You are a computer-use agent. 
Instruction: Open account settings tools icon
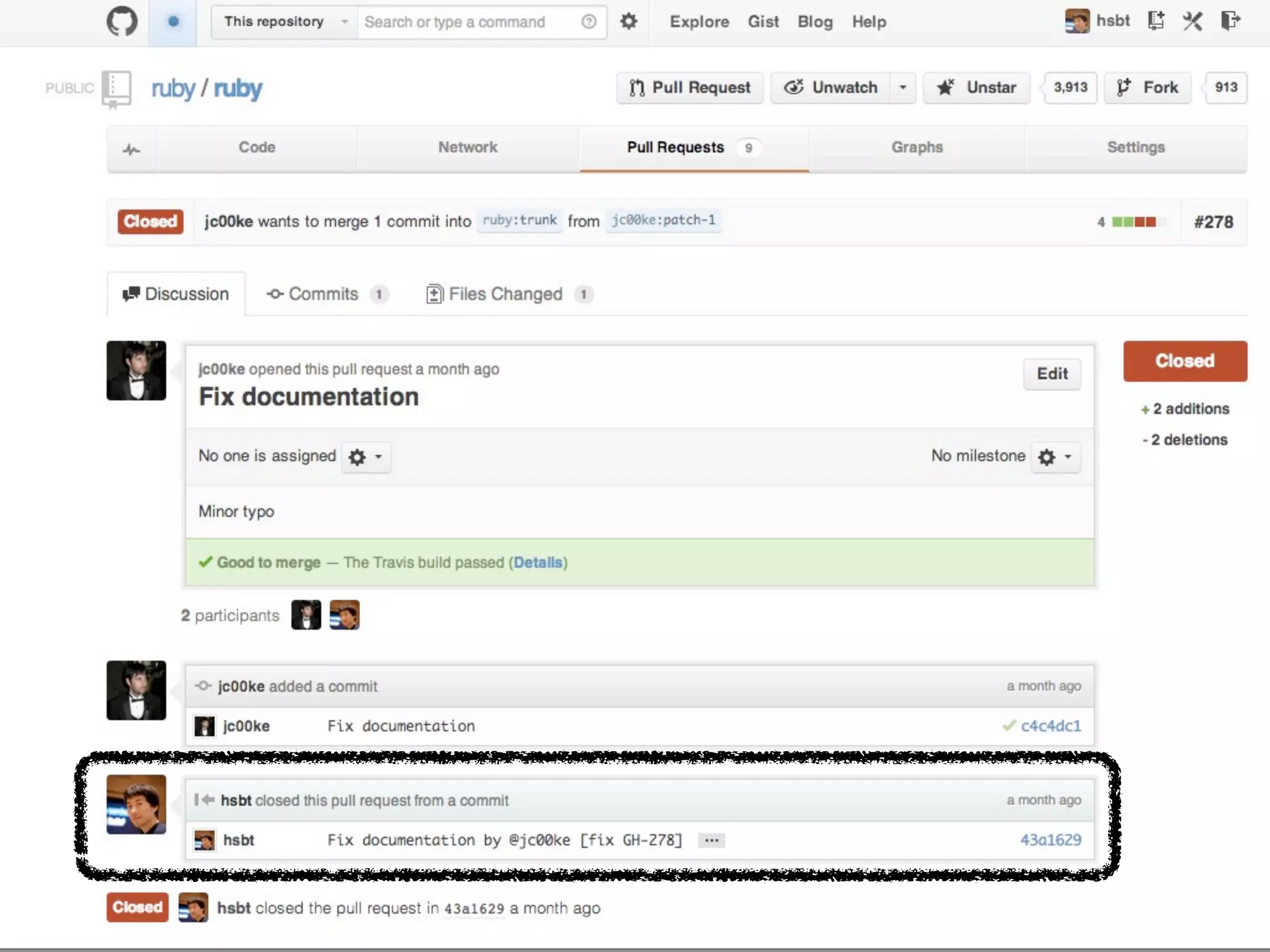coord(1192,21)
